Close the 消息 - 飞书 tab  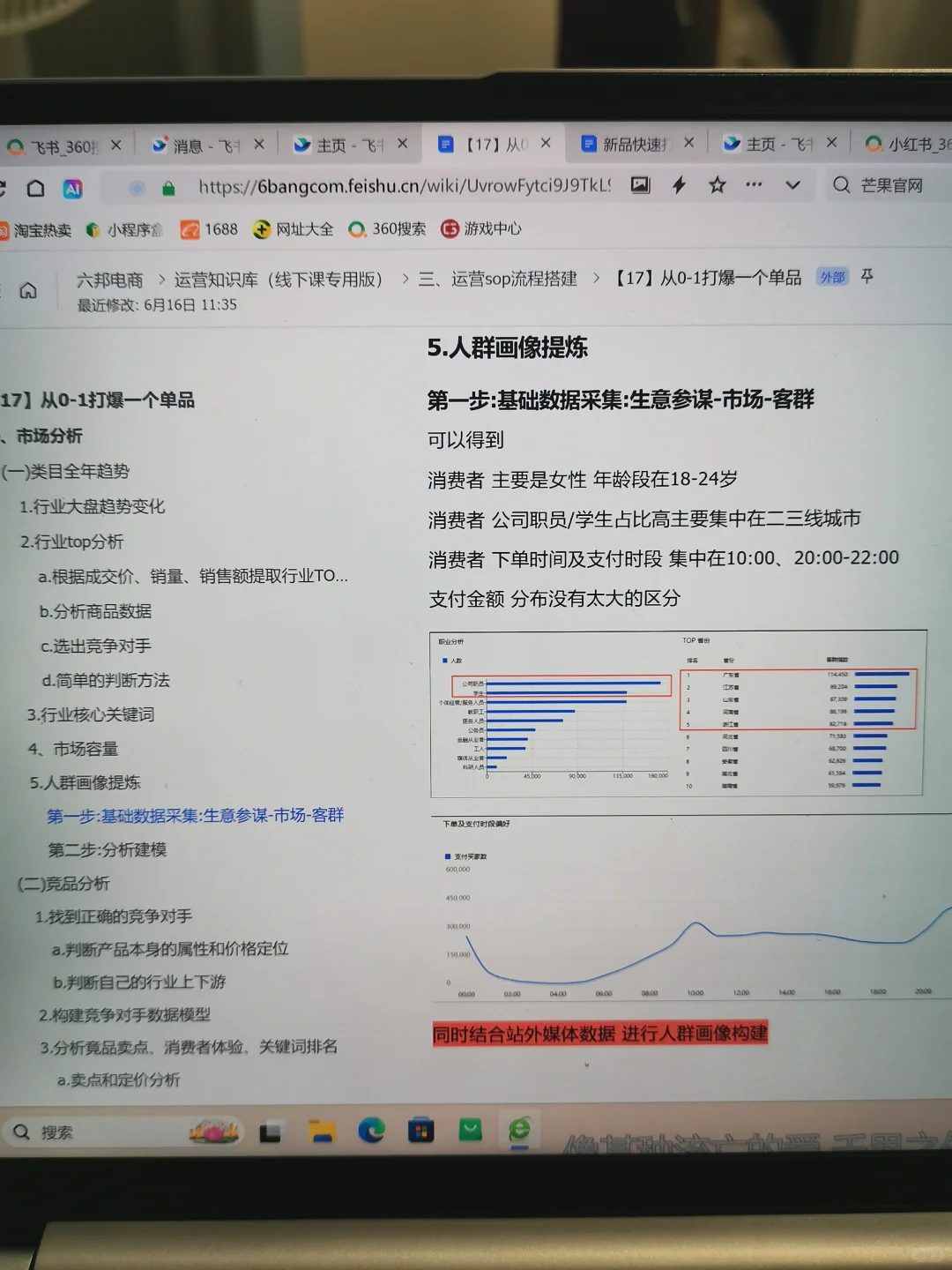[x=258, y=144]
